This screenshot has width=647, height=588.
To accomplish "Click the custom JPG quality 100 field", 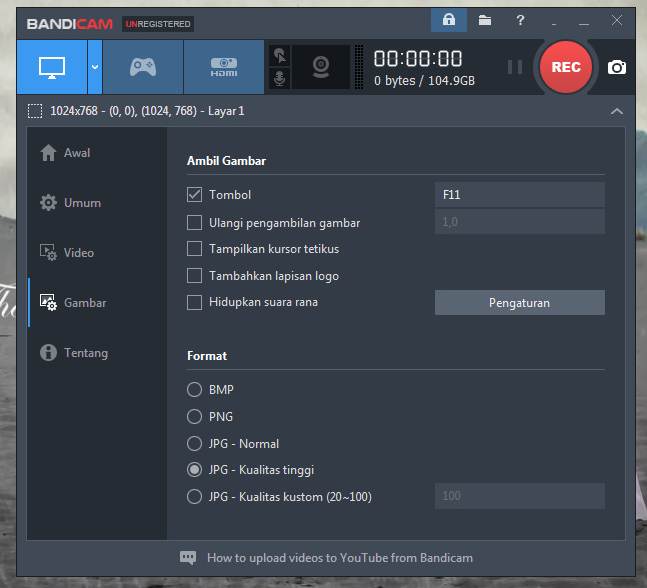I will [520, 496].
